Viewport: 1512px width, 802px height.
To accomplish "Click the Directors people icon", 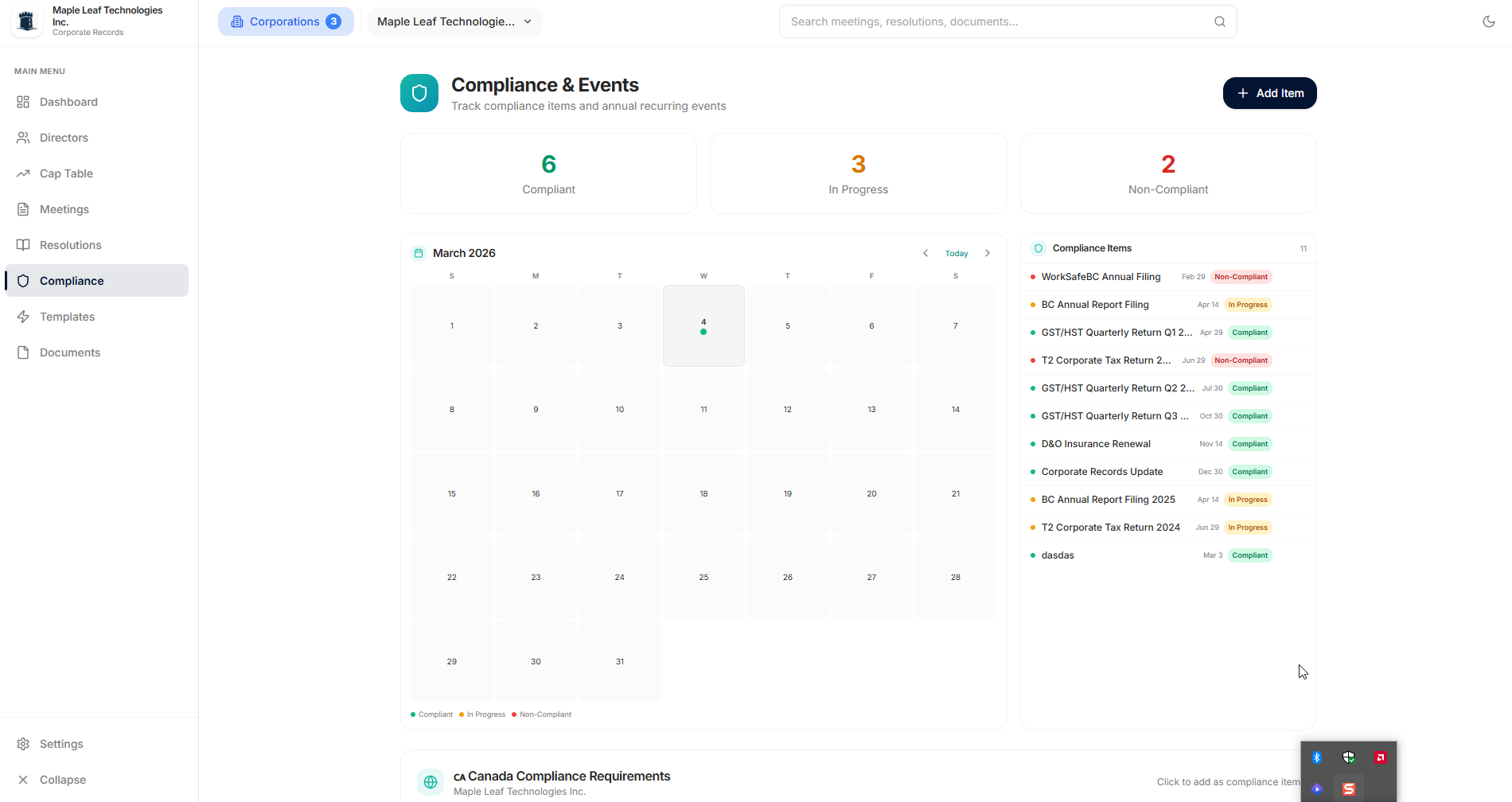I will [23, 138].
